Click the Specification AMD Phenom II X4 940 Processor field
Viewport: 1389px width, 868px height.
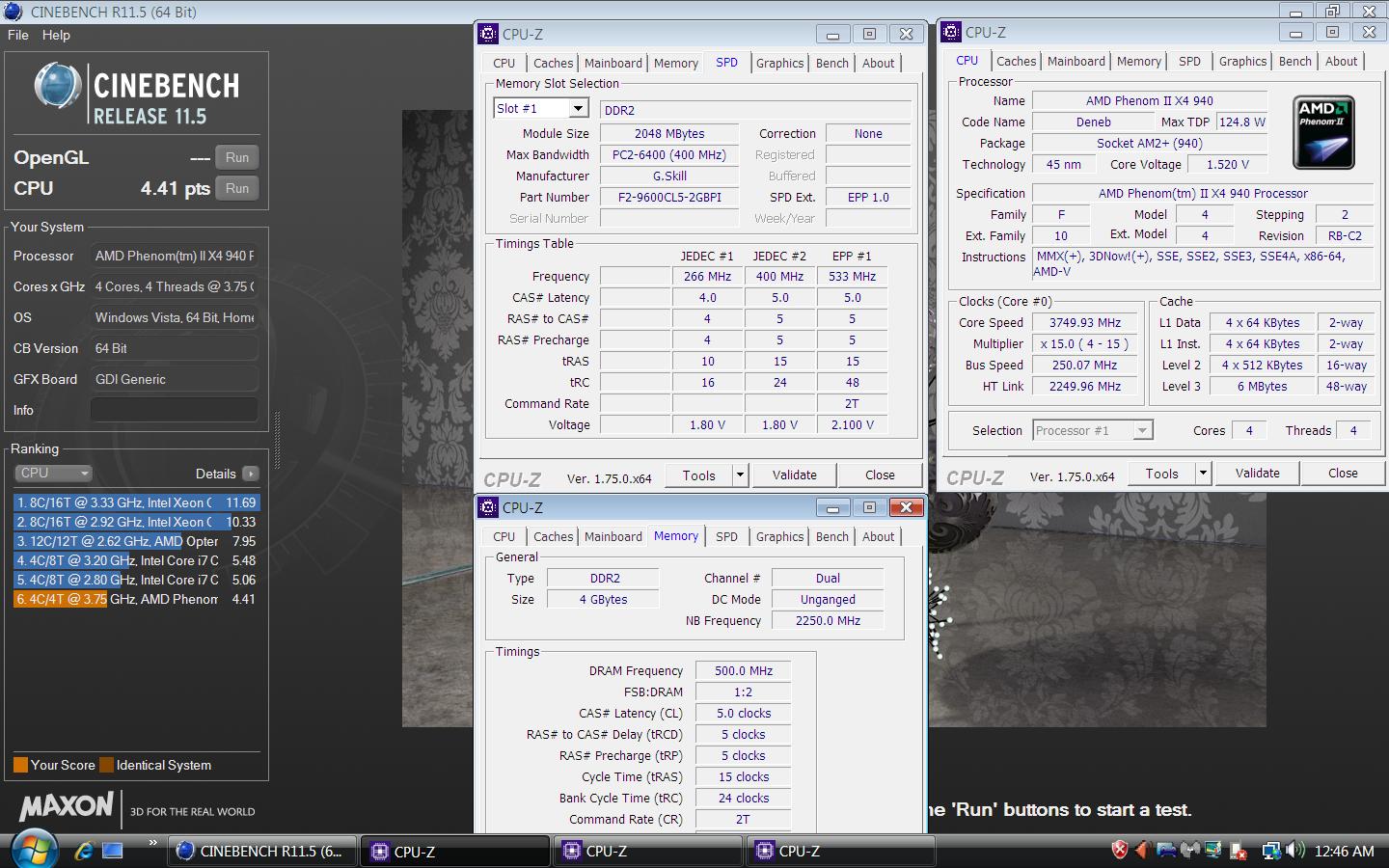click(x=1203, y=193)
